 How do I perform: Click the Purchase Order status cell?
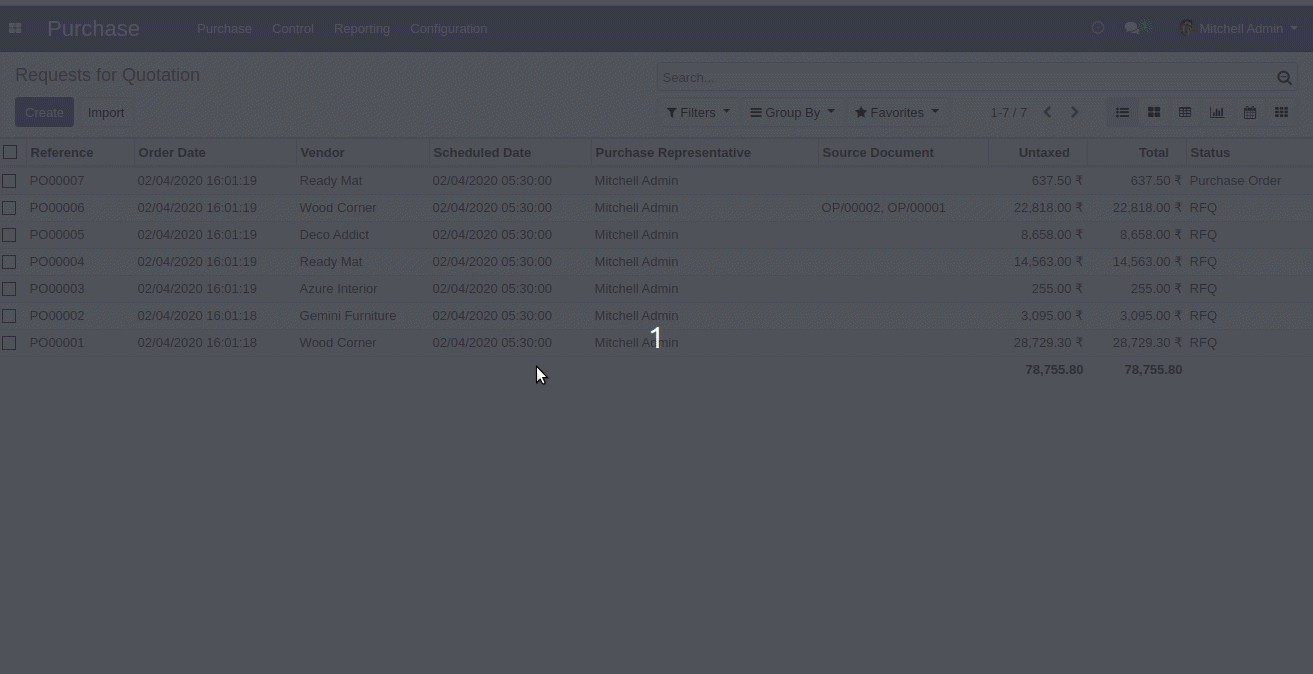pyautogui.click(x=1235, y=181)
